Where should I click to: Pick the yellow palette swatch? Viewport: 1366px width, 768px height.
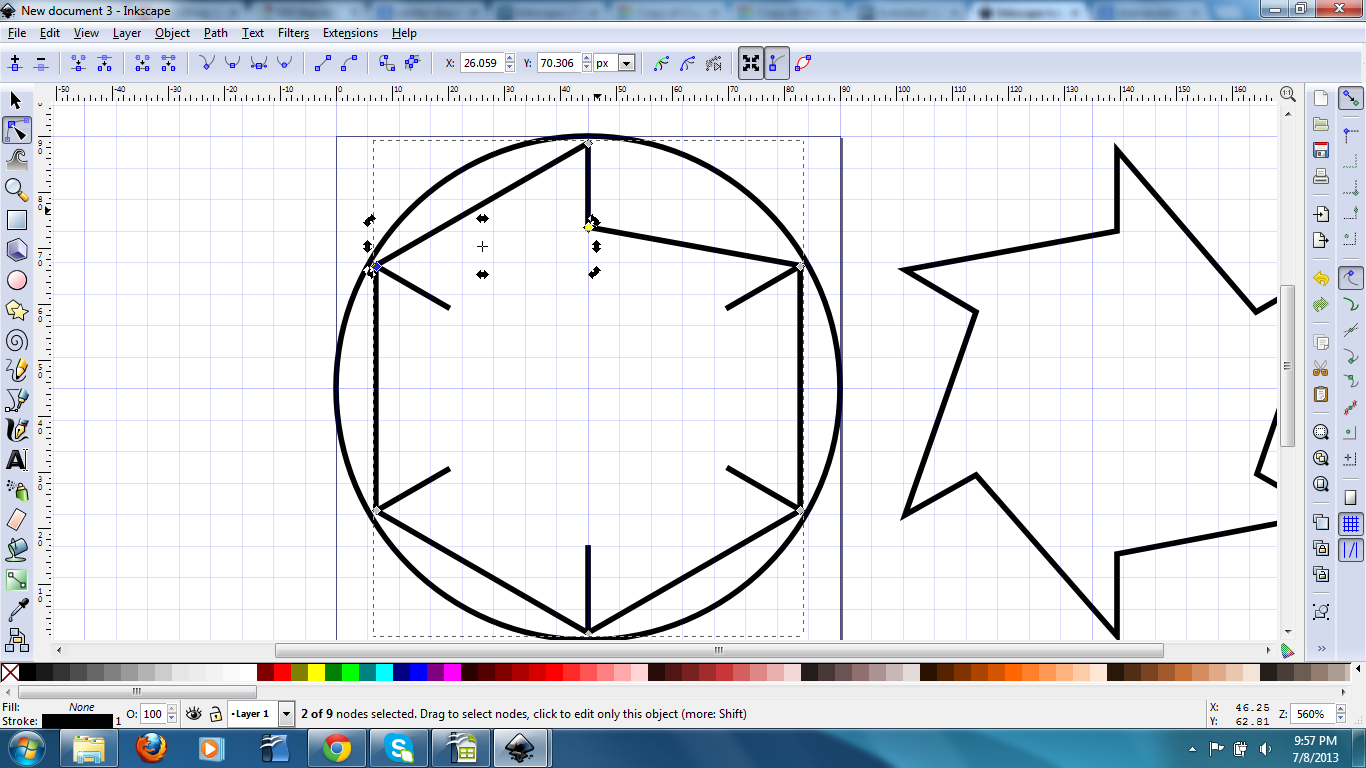pyautogui.click(x=317, y=672)
